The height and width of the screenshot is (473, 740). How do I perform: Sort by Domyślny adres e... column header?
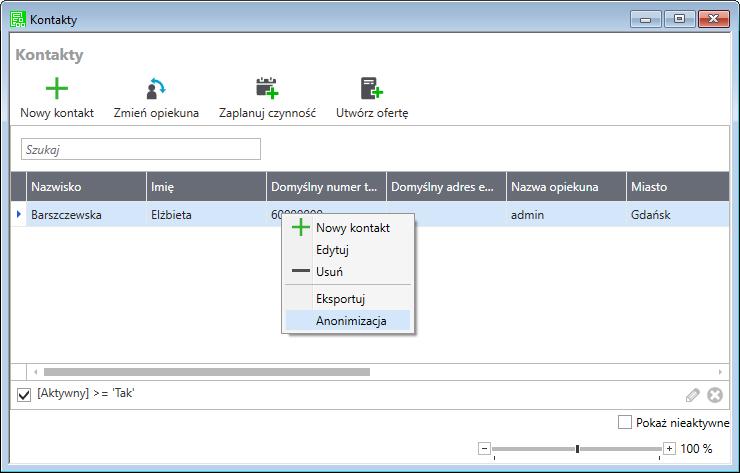click(446, 186)
